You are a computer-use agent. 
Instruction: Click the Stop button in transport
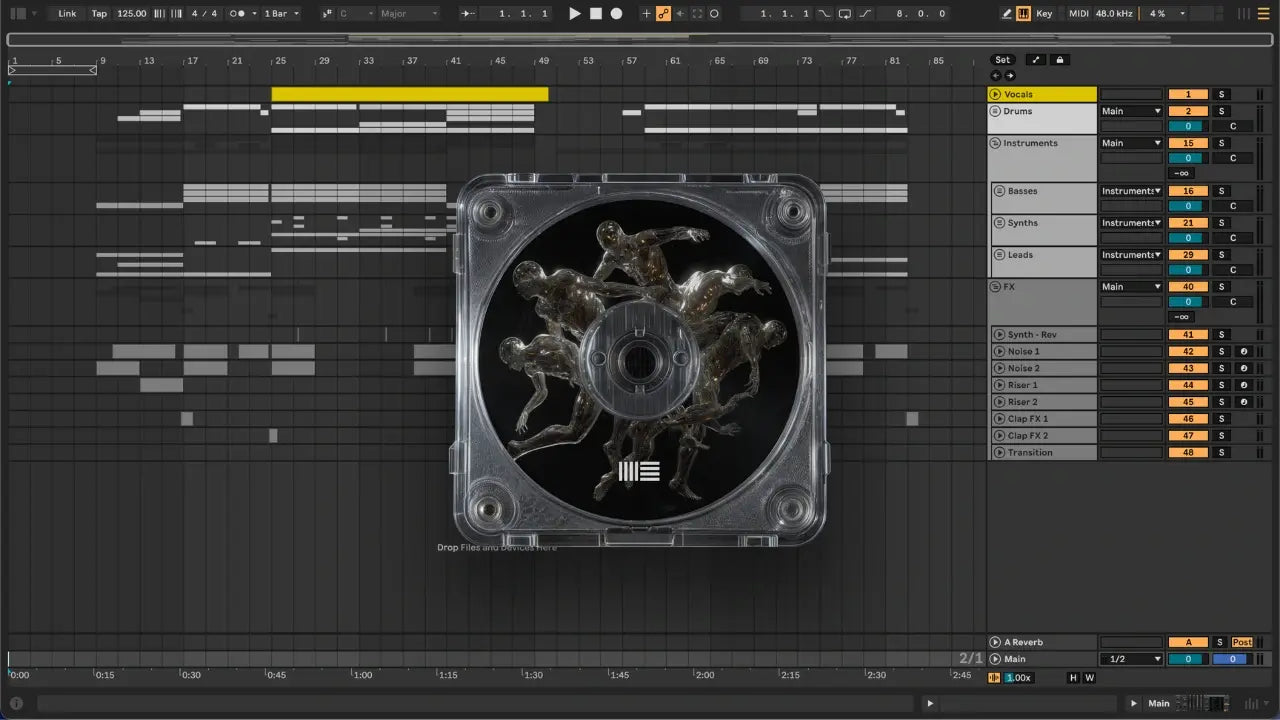pyautogui.click(x=596, y=14)
